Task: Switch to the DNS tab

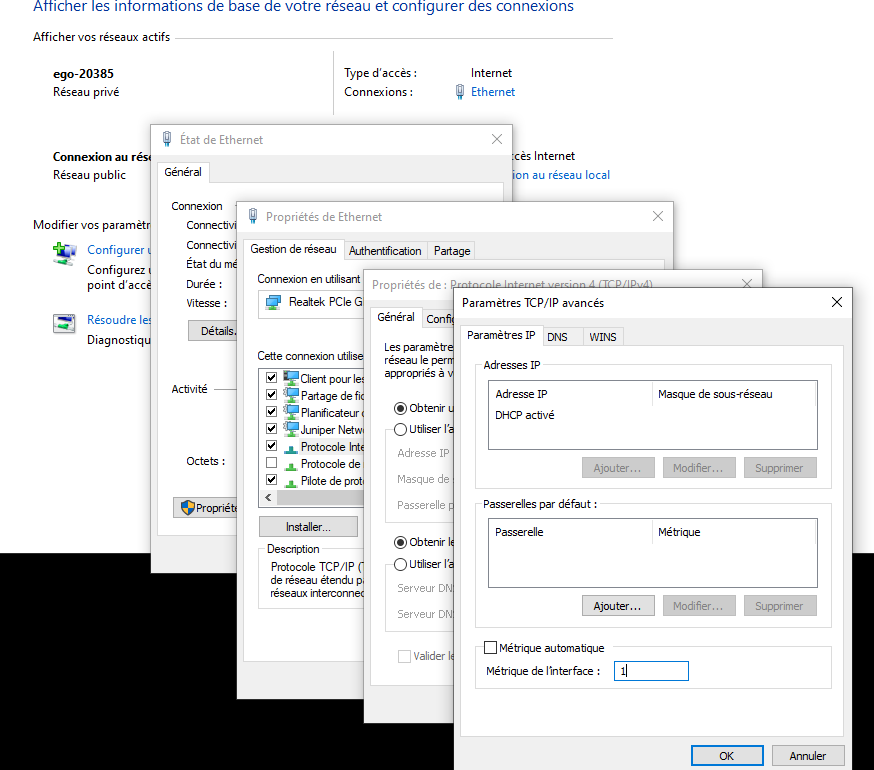Action: point(557,337)
